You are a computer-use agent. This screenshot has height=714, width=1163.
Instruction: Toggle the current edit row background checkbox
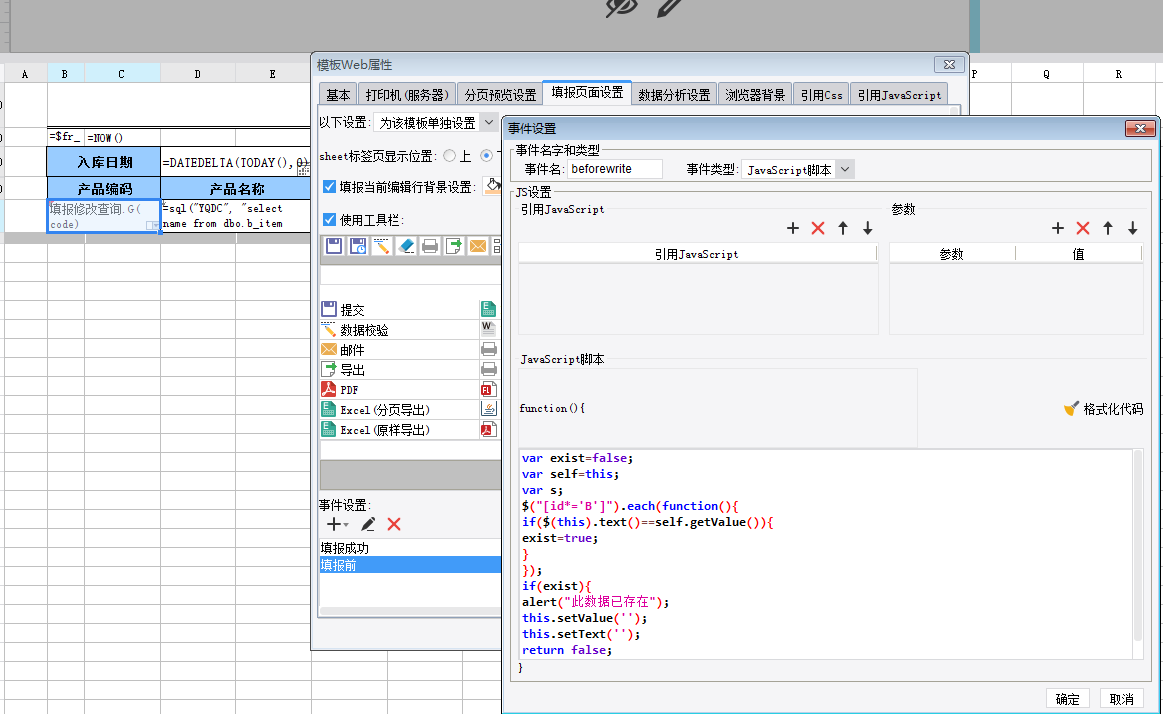[329, 187]
